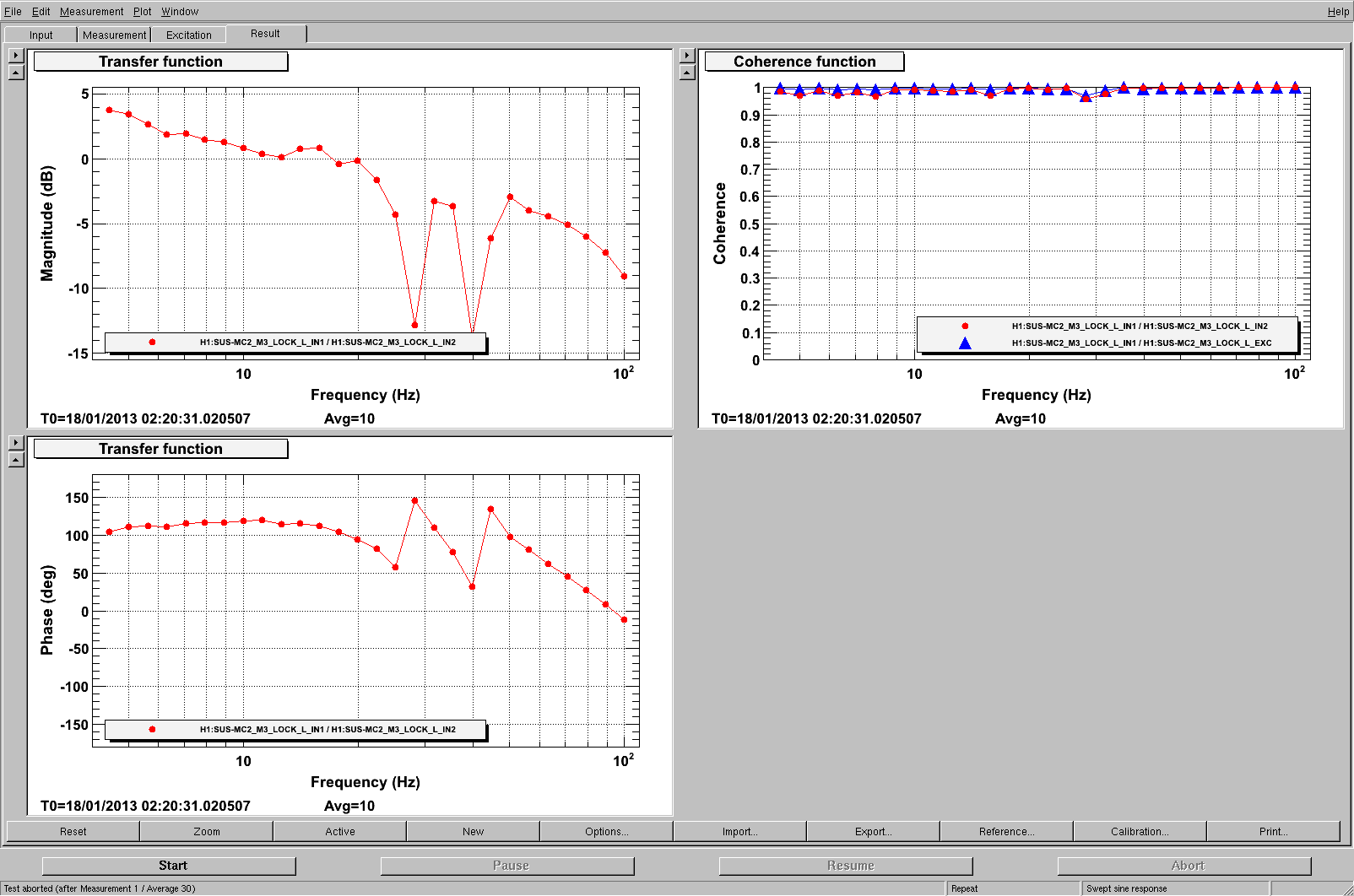This screenshot has height=896, width=1354.
Task: Click the 'Swept sine response' status entry
Action: (1126, 888)
